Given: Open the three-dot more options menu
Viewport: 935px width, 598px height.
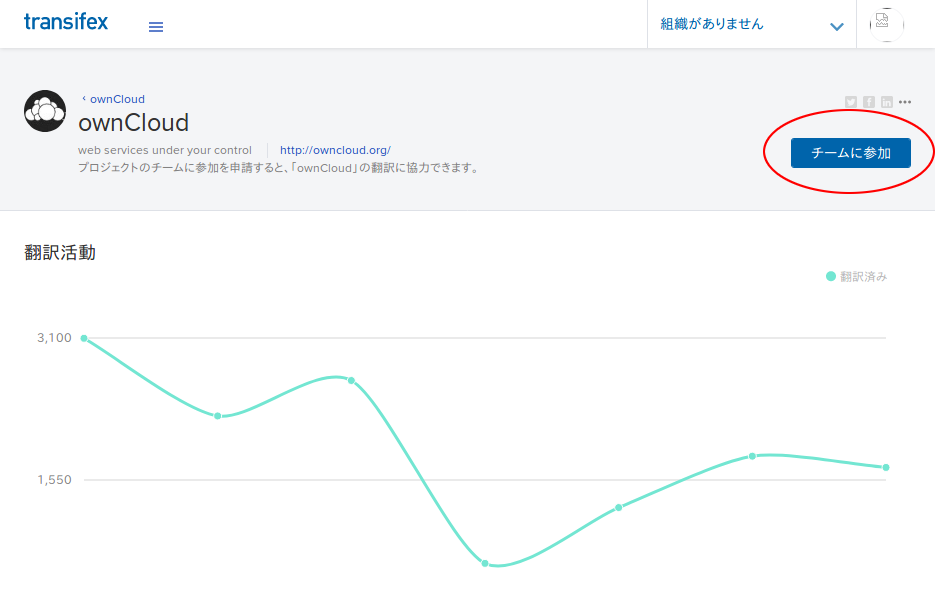Looking at the screenshot, I should click(905, 102).
